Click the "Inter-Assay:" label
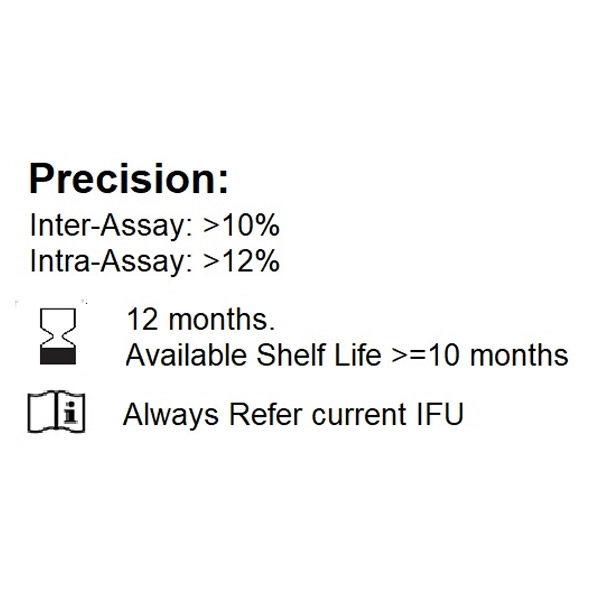The width and height of the screenshot is (600, 600). coord(112,226)
